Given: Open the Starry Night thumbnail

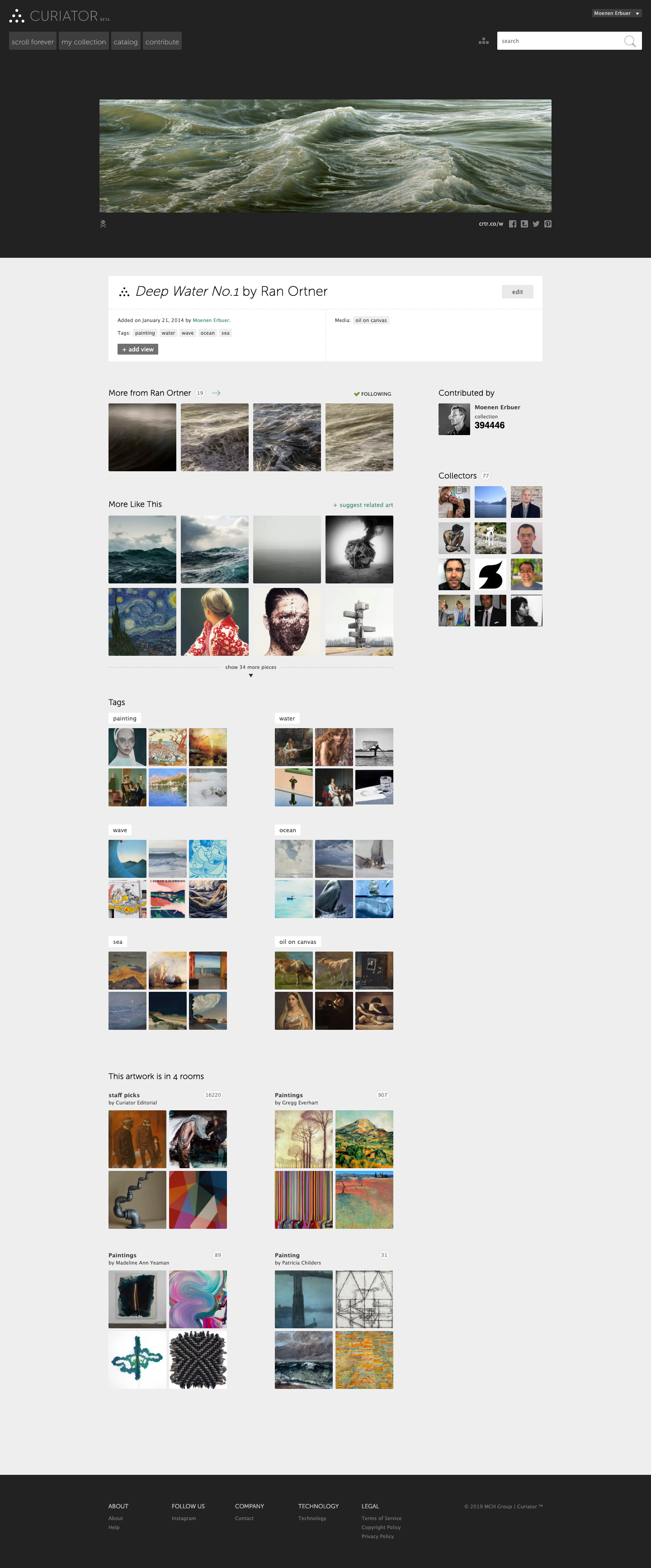Looking at the screenshot, I should (142, 621).
